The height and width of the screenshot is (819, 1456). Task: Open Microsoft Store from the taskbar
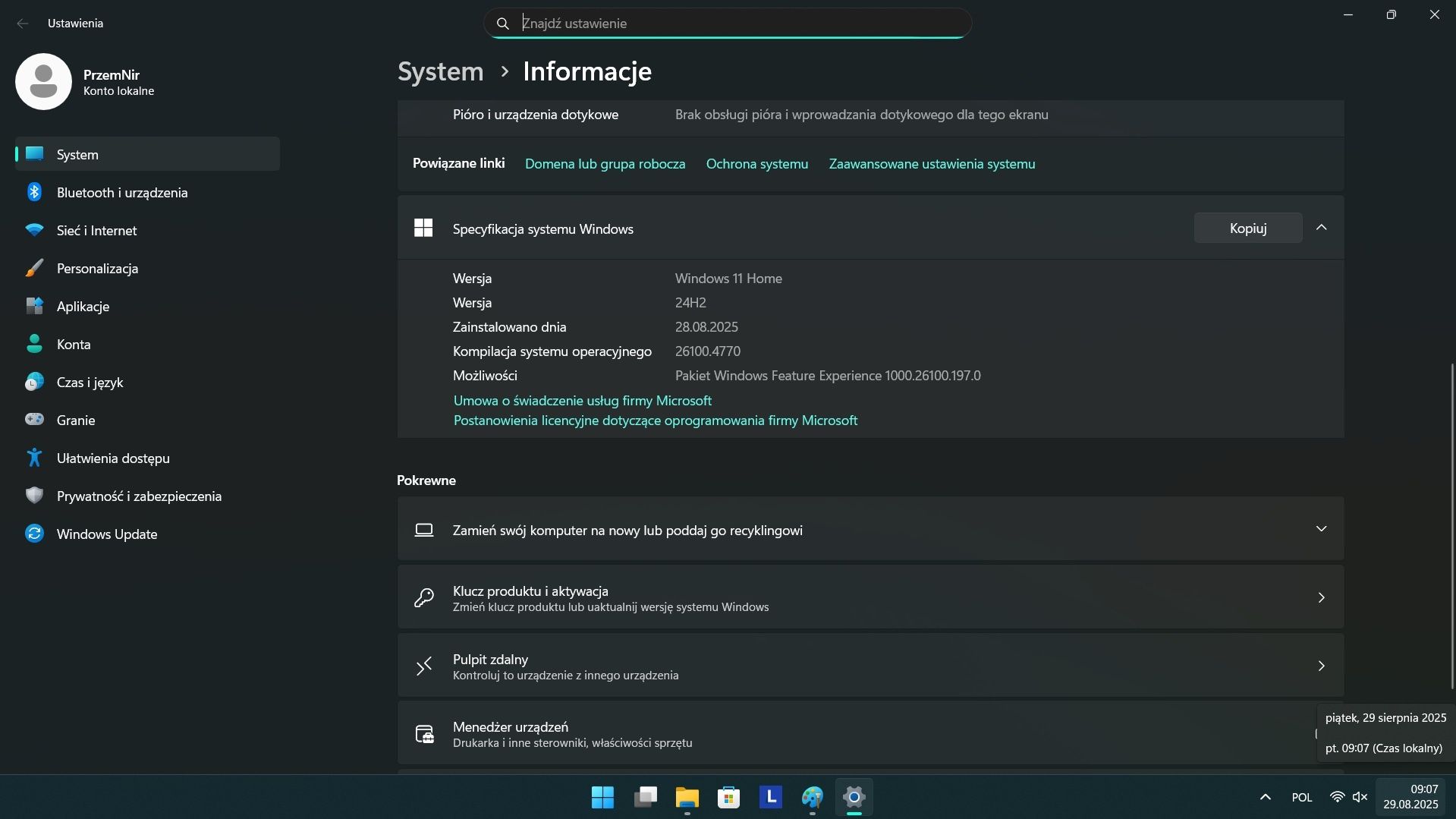(729, 797)
